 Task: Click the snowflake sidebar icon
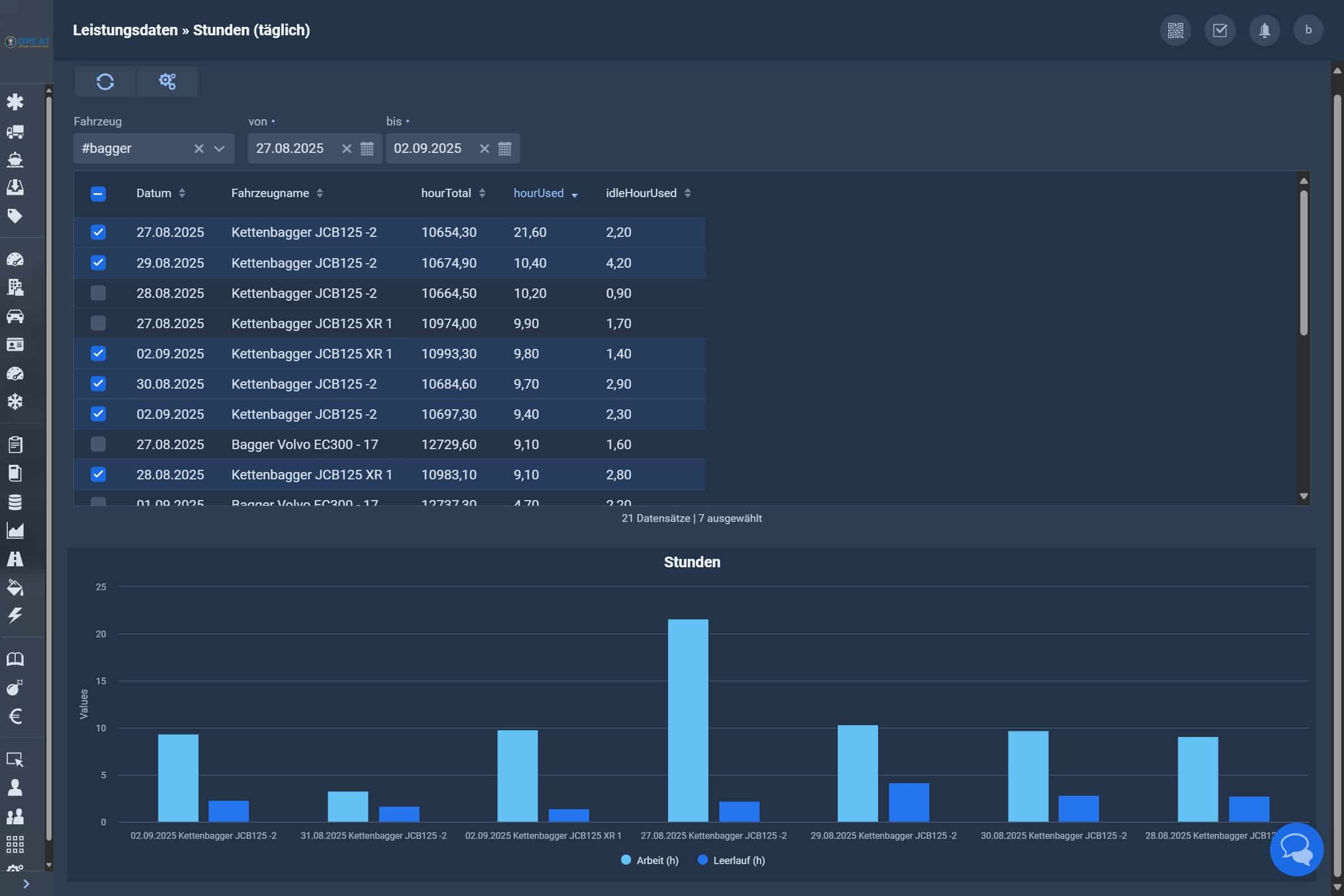pyautogui.click(x=16, y=402)
